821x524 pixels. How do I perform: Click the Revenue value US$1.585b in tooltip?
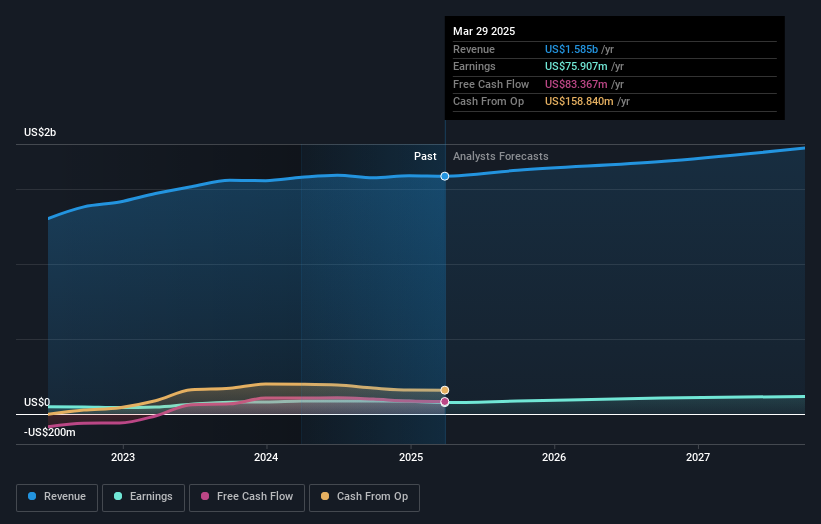[571, 49]
